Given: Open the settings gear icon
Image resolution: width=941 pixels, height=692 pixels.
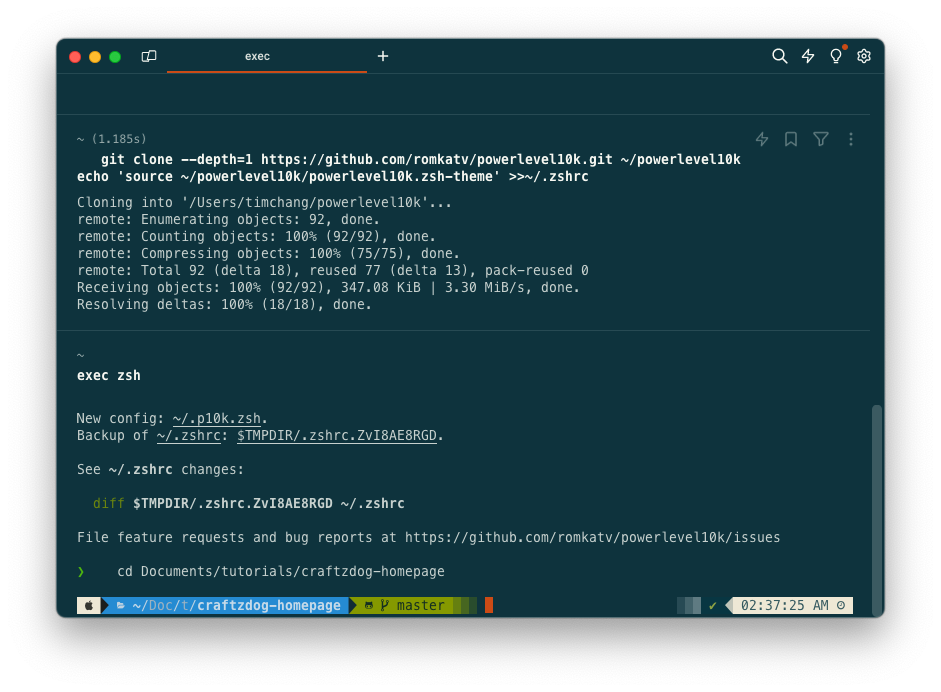Looking at the screenshot, I should click(864, 56).
